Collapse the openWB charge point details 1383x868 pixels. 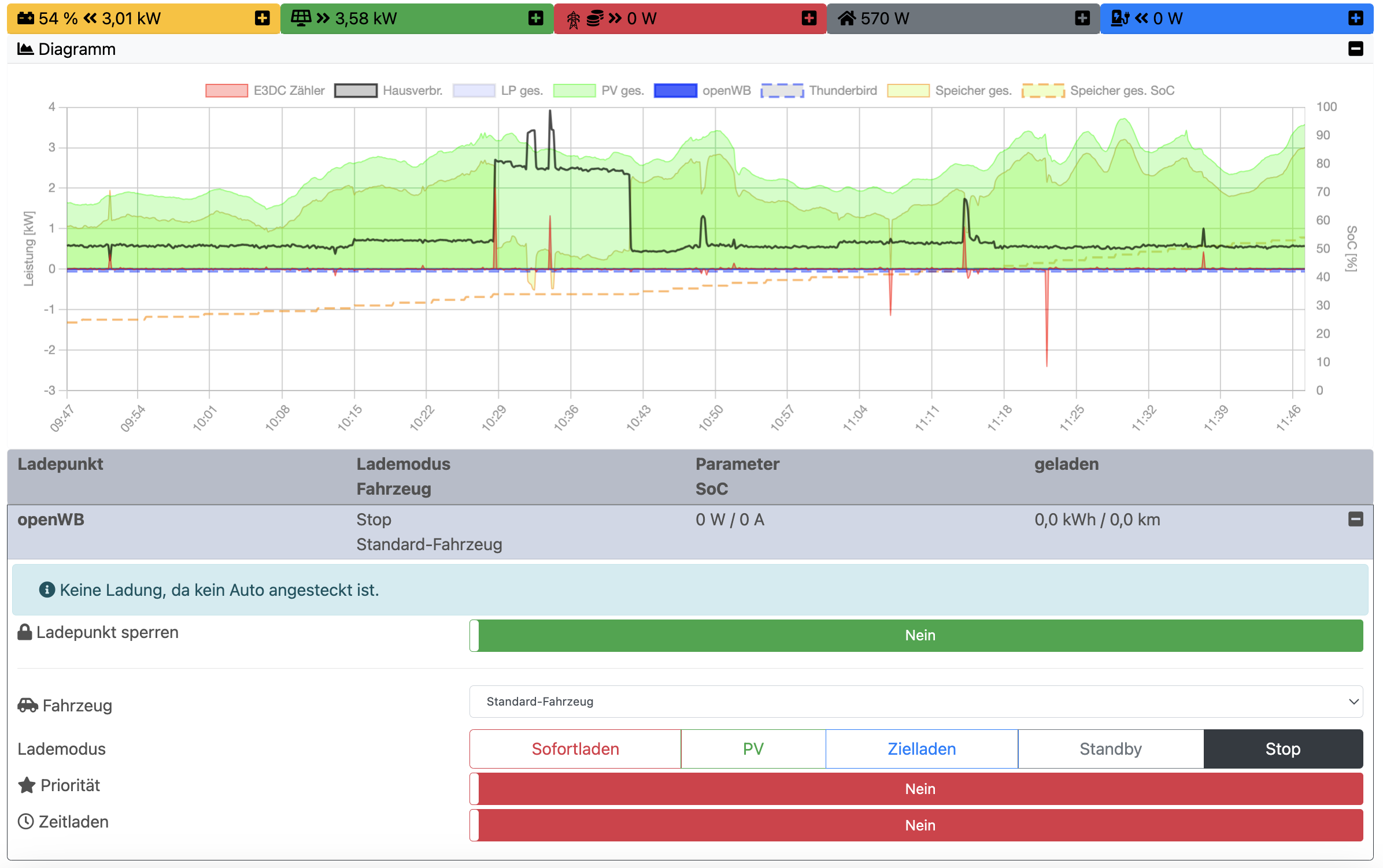pyautogui.click(x=1355, y=519)
